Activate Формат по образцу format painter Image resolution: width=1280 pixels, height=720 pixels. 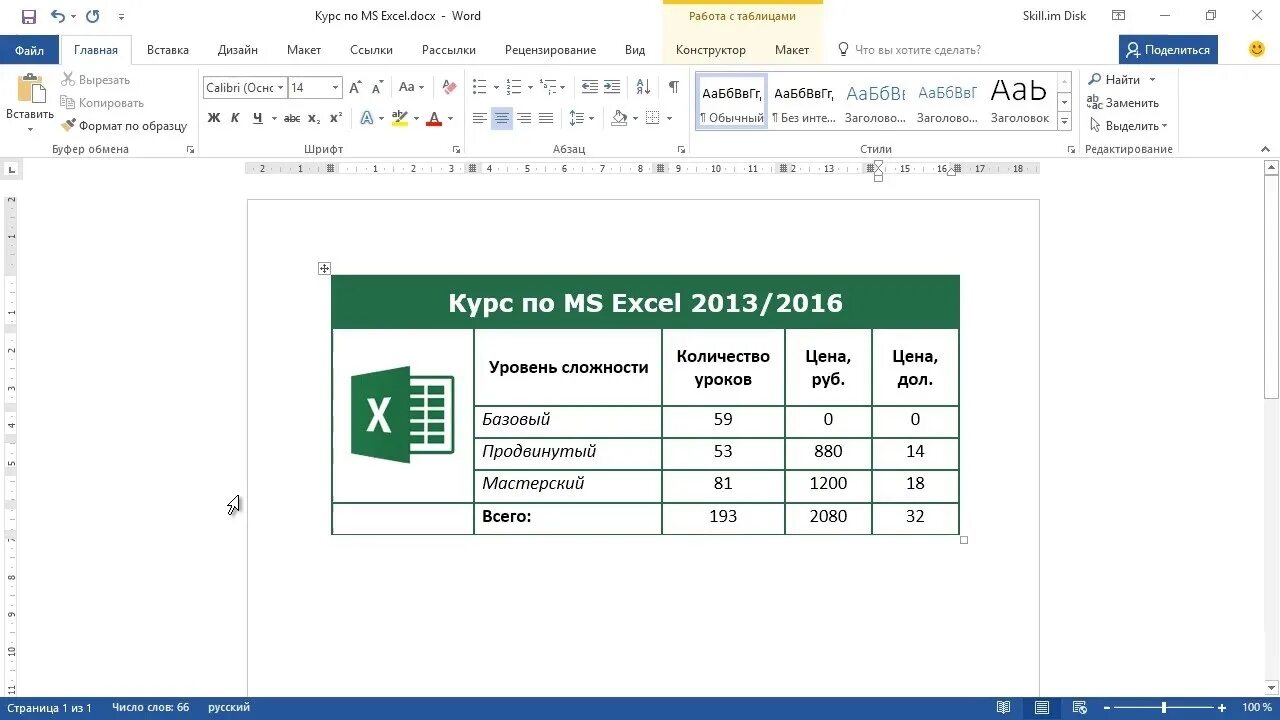coord(124,126)
